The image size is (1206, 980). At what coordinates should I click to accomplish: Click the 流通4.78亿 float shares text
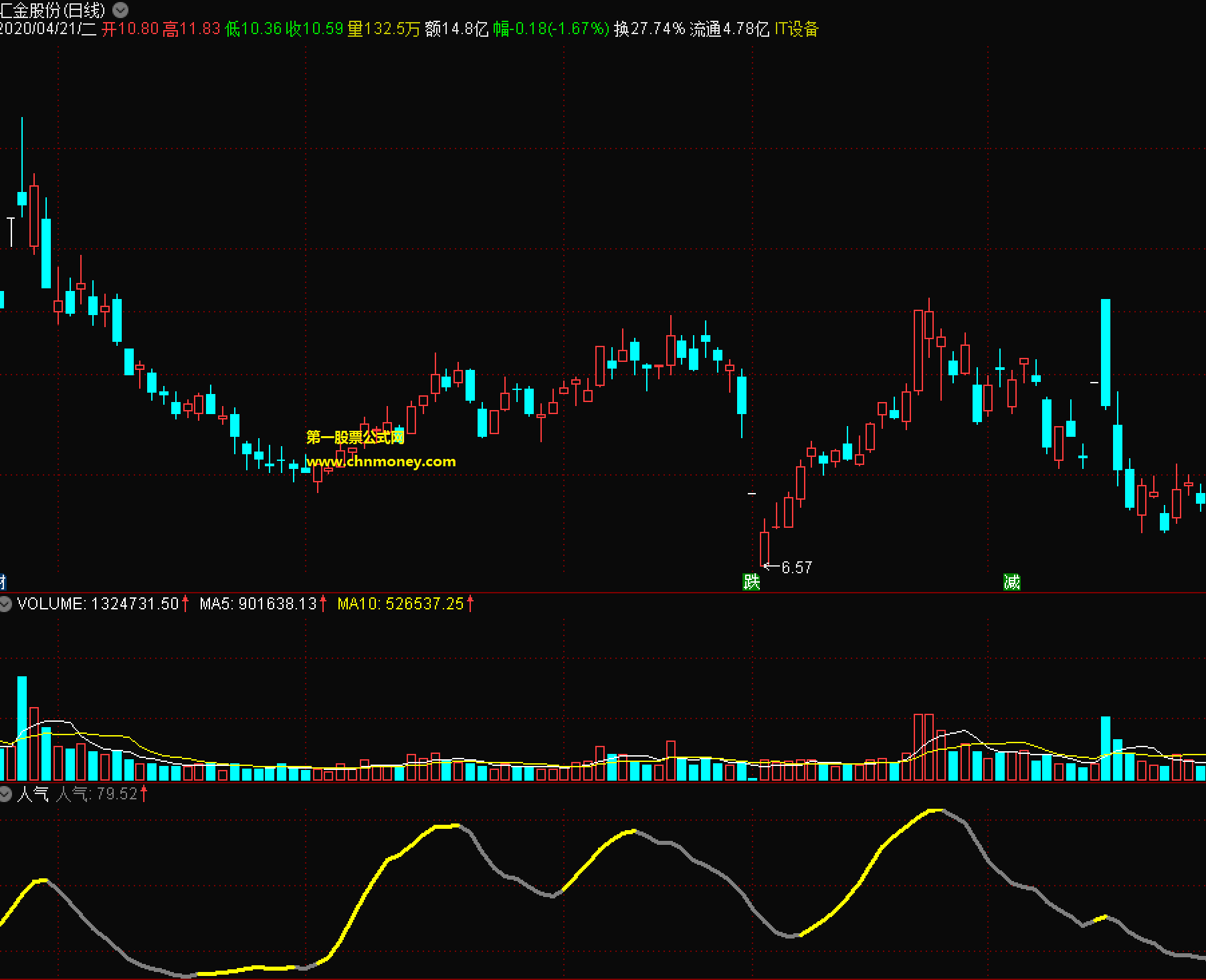point(730,29)
